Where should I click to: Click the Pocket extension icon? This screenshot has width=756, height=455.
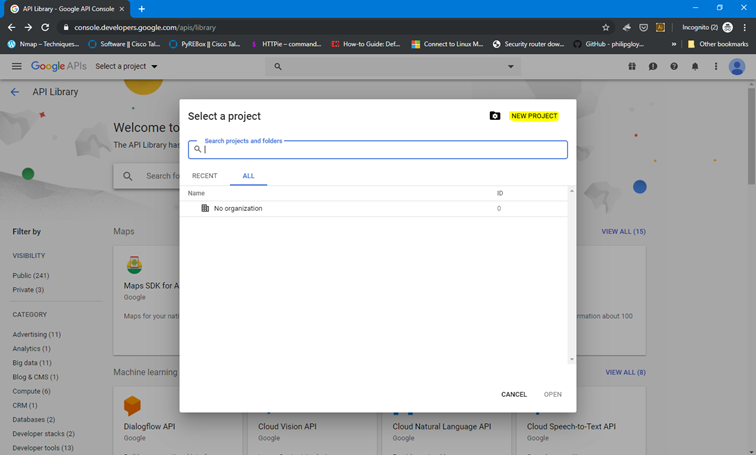643,27
